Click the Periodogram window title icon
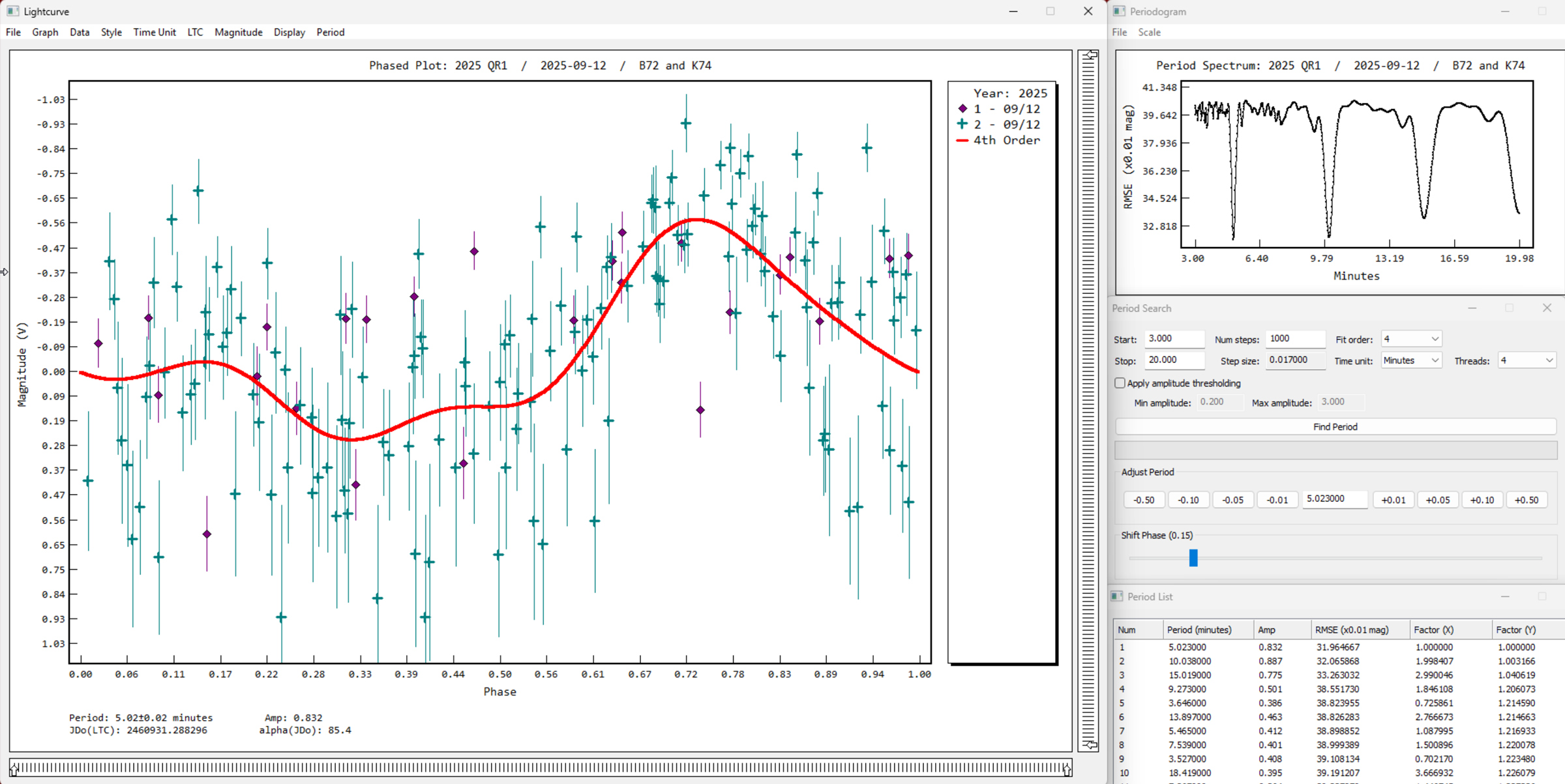The image size is (1565, 784). [x=1119, y=11]
